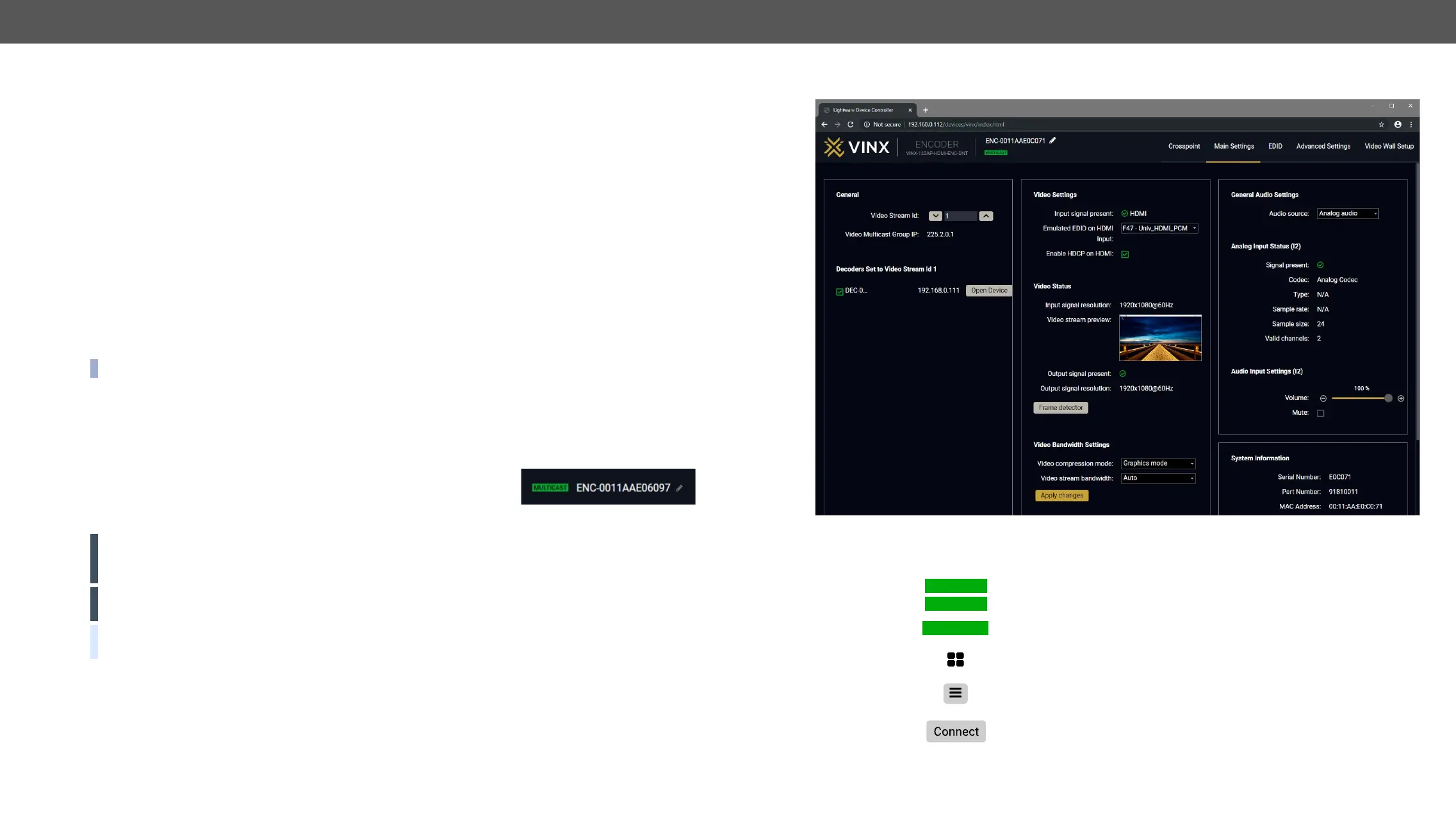This screenshot has width=1456, height=817.
Task: Switch to the Crosspoint tab
Action: pos(1184,147)
